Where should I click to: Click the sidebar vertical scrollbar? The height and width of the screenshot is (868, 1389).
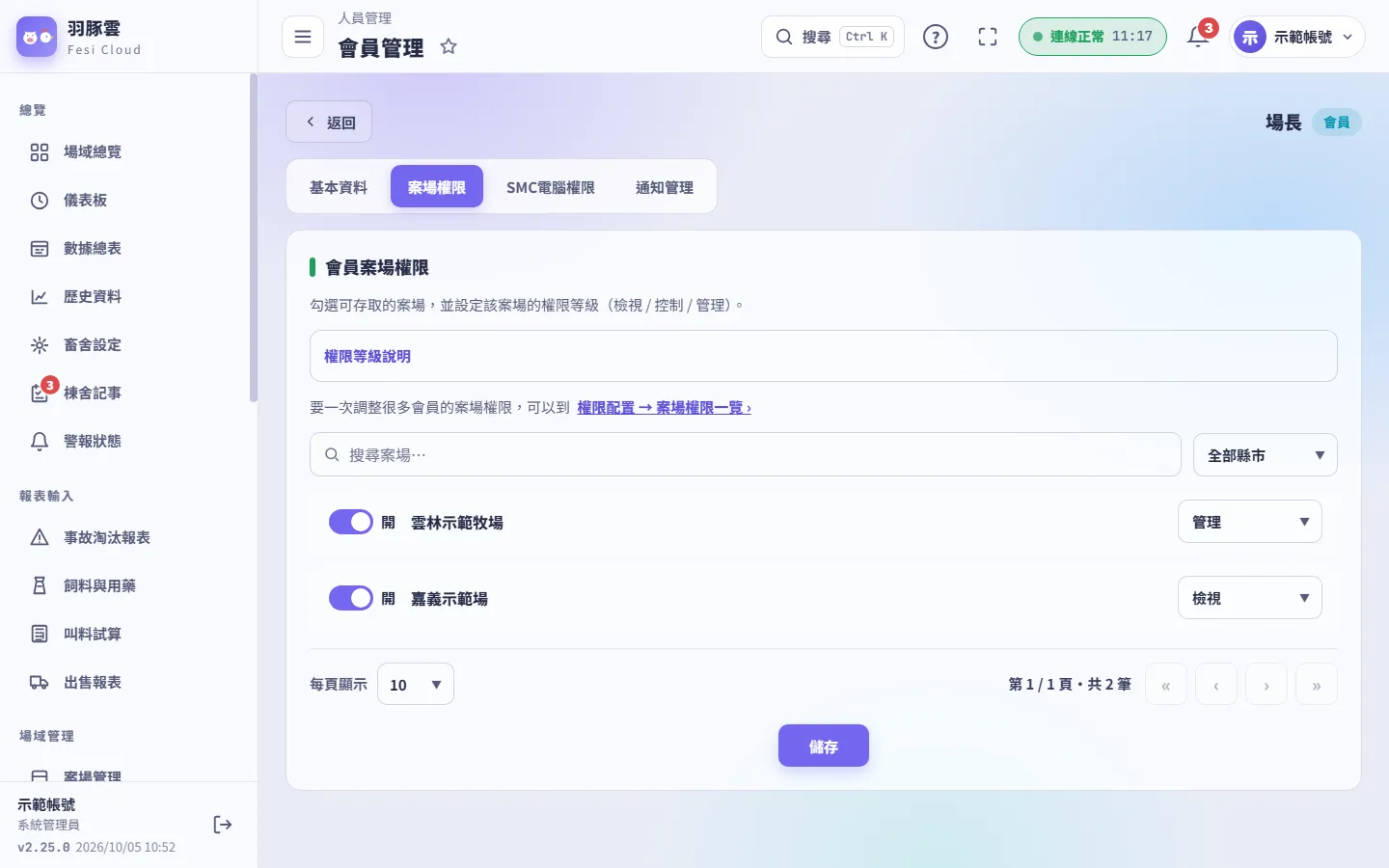254,237
